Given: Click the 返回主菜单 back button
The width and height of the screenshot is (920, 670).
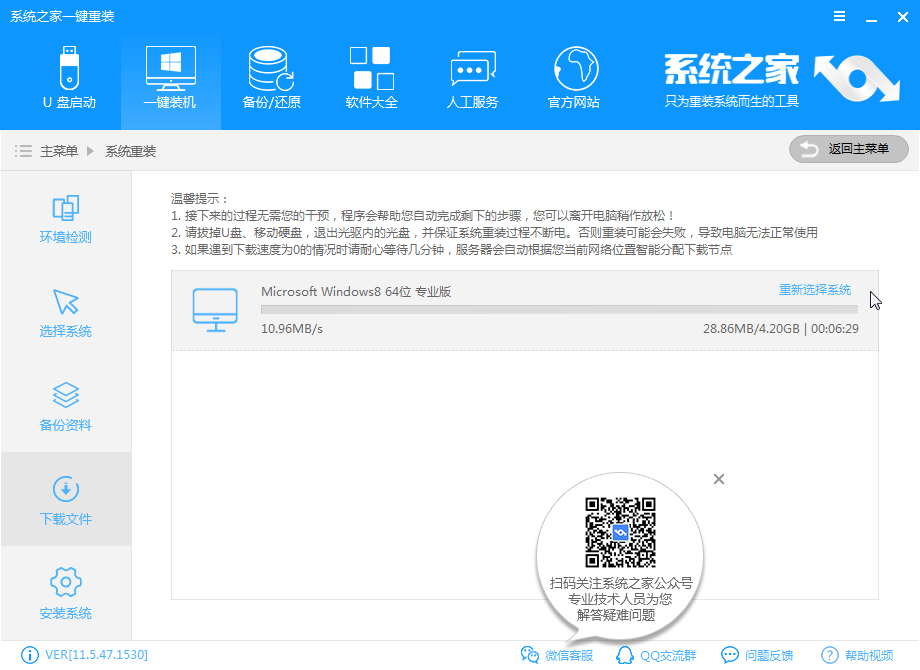Looking at the screenshot, I should pyautogui.click(x=848, y=149).
